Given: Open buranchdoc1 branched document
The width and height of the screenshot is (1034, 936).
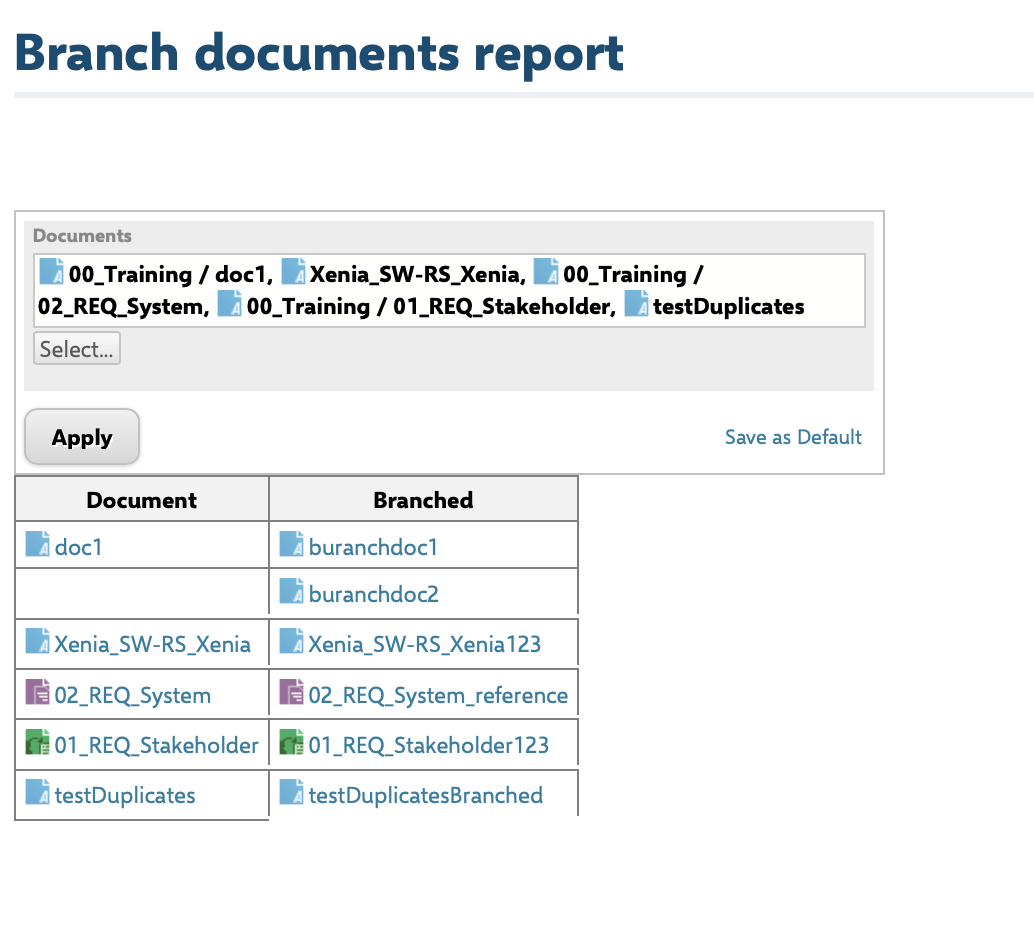Looking at the screenshot, I should tap(373, 547).
